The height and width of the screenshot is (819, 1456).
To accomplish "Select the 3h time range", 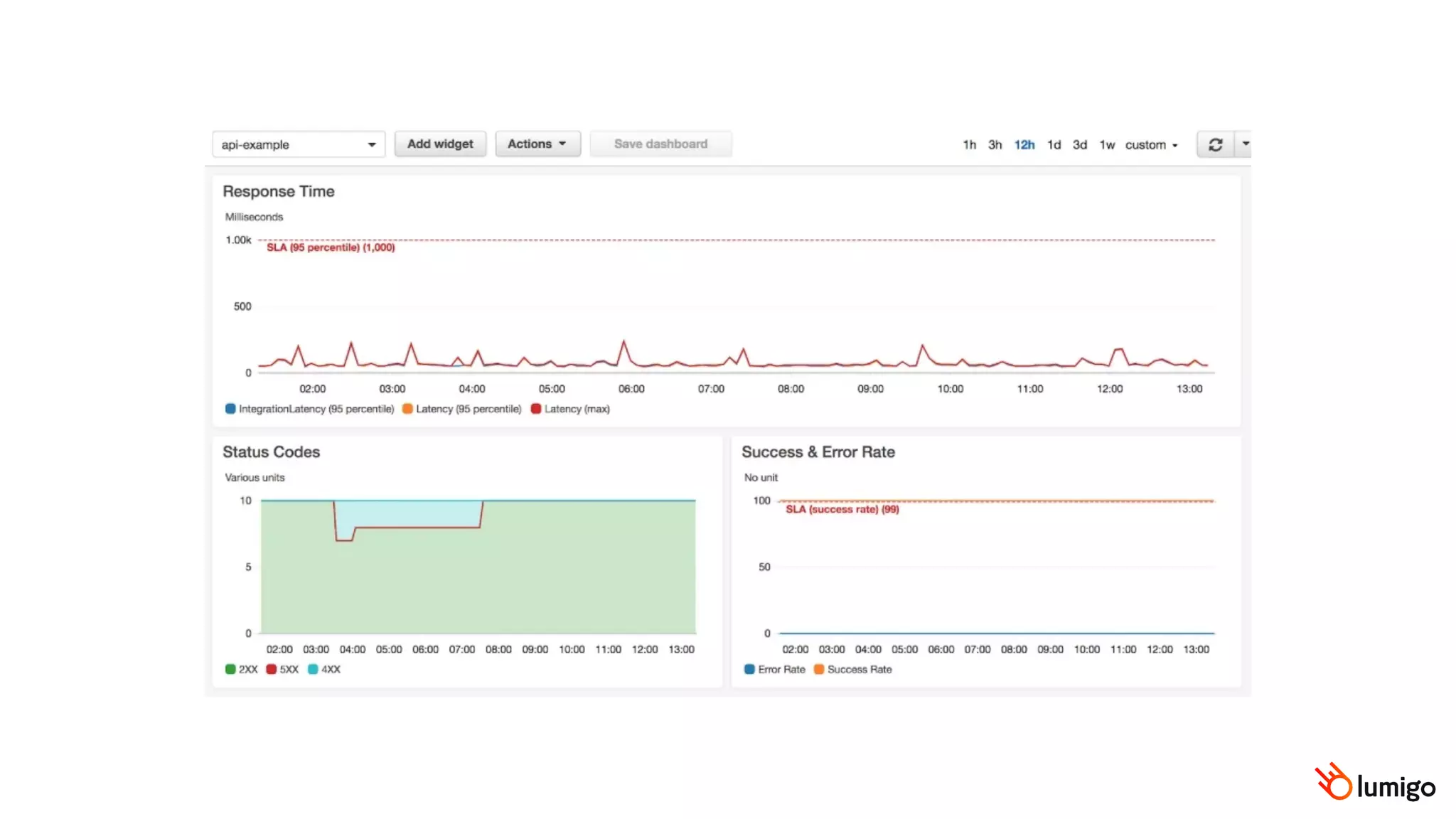I will (995, 145).
